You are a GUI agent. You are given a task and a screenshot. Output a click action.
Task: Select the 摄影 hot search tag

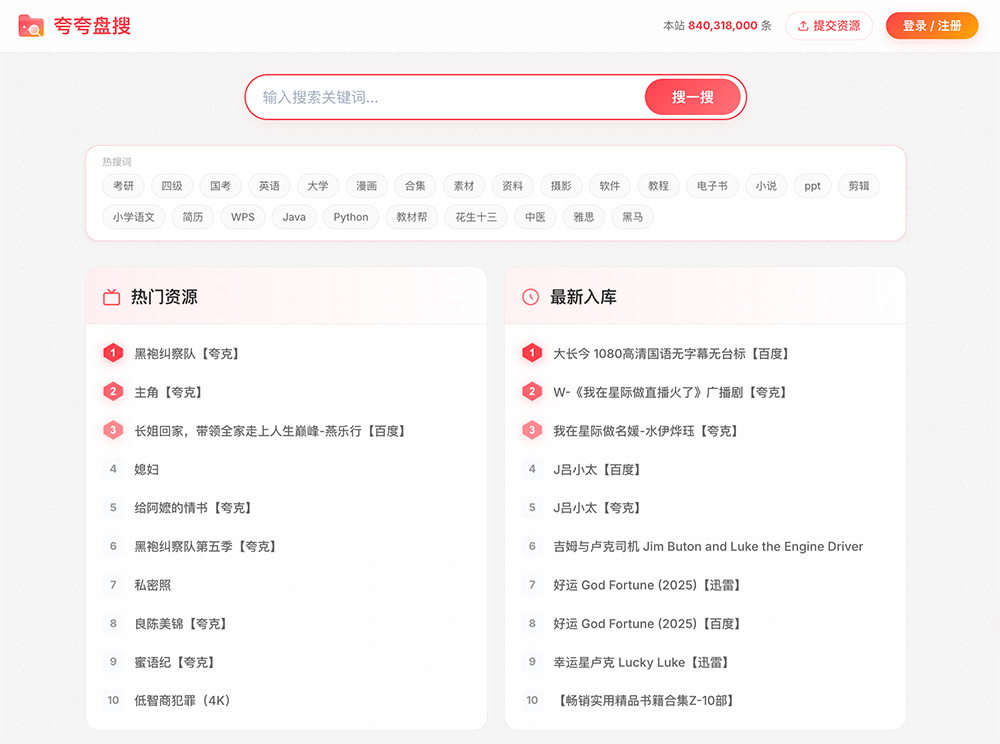561,186
